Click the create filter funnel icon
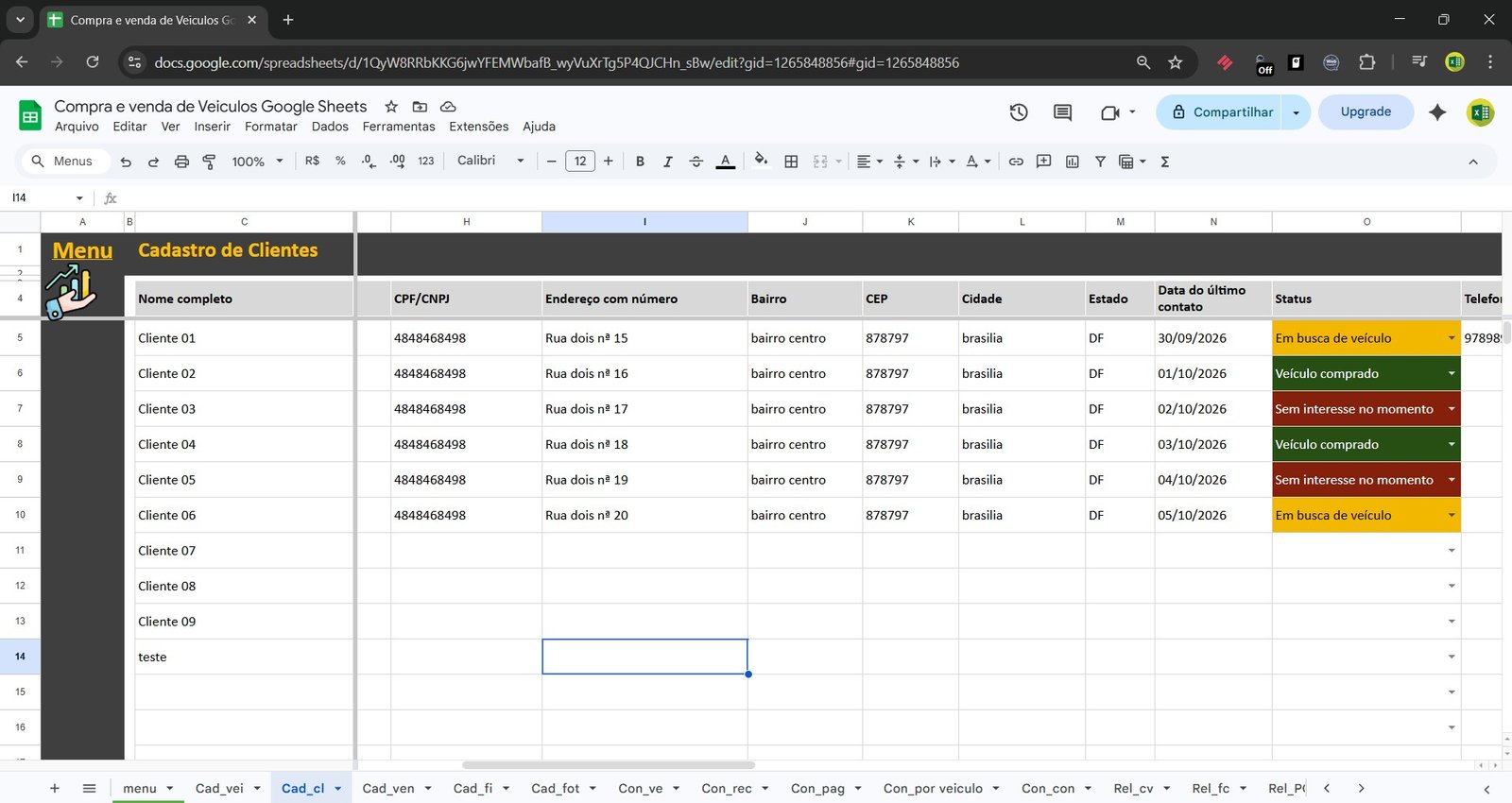This screenshot has width=1512, height=803. coord(1100,162)
